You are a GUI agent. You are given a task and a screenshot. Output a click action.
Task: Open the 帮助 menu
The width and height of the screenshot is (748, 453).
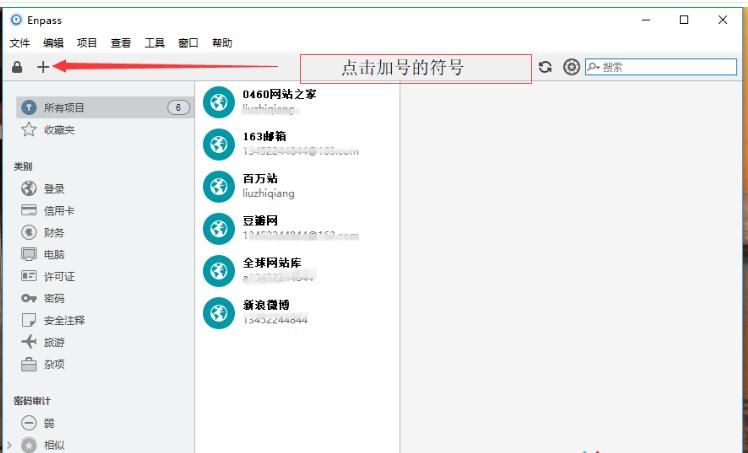[x=222, y=43]
